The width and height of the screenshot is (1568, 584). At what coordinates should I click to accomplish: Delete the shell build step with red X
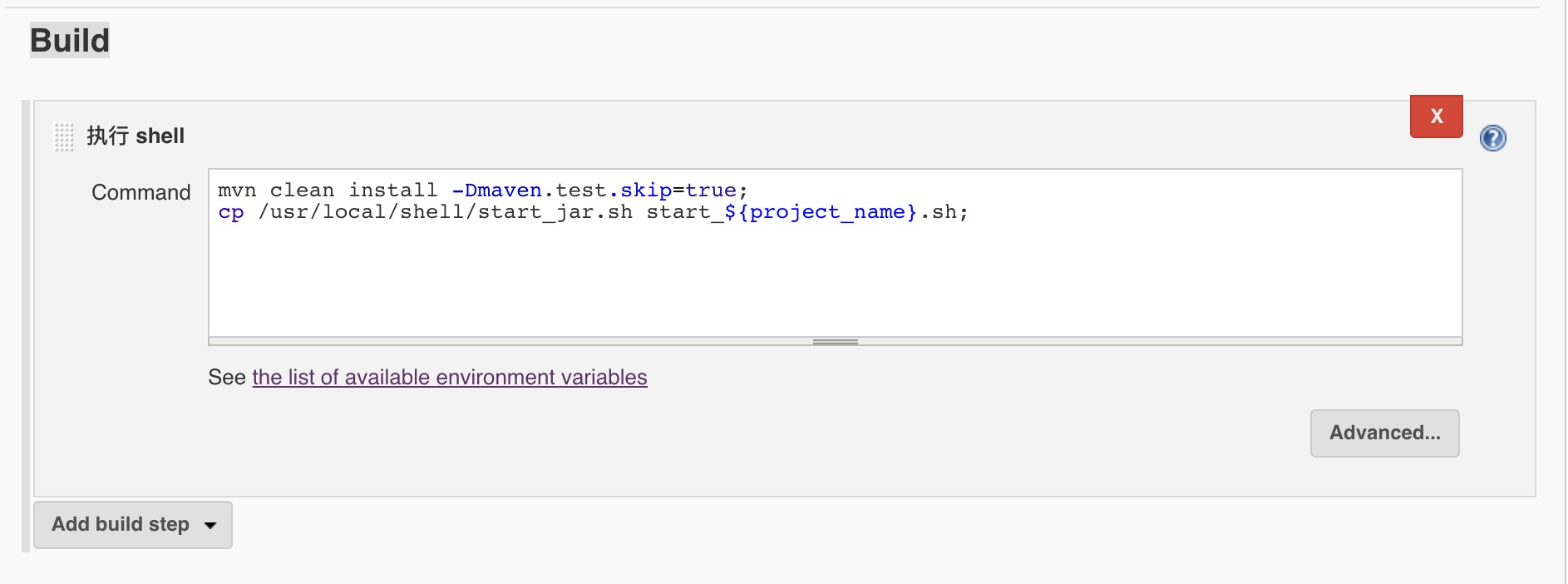1437,116
